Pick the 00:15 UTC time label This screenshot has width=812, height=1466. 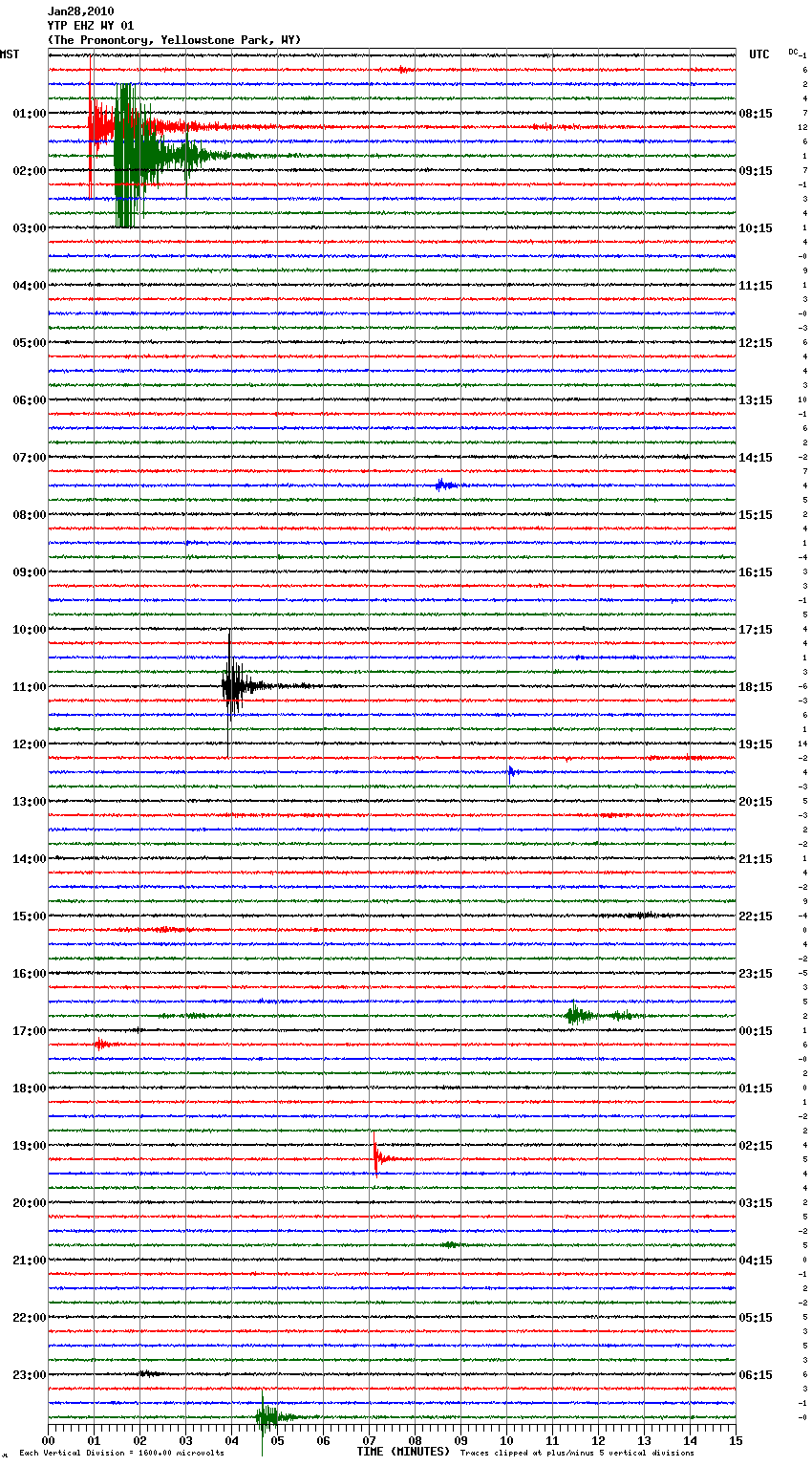tap(756, 1031)
